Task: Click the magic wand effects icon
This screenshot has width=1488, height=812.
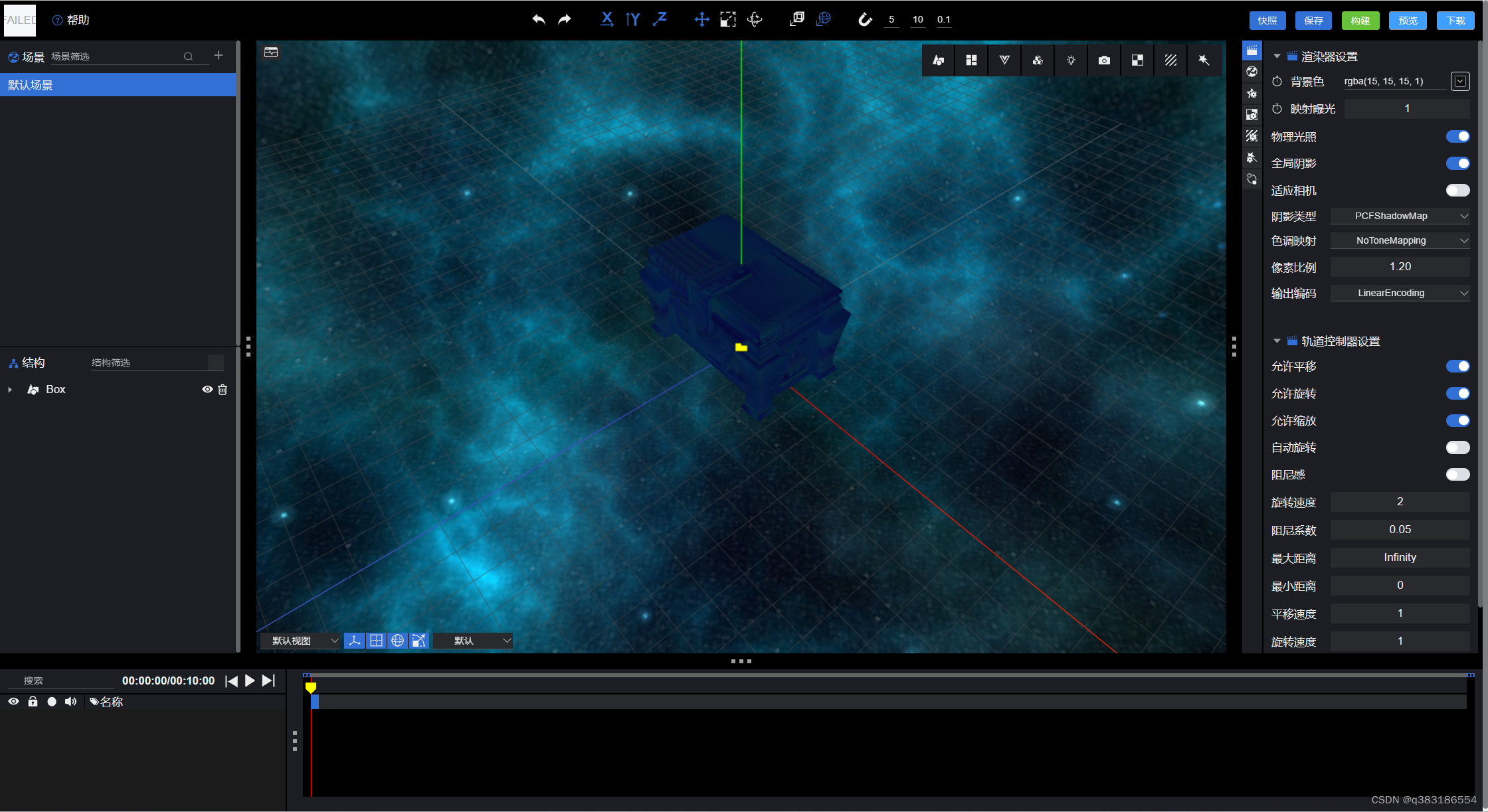Action: point(1204,60)
